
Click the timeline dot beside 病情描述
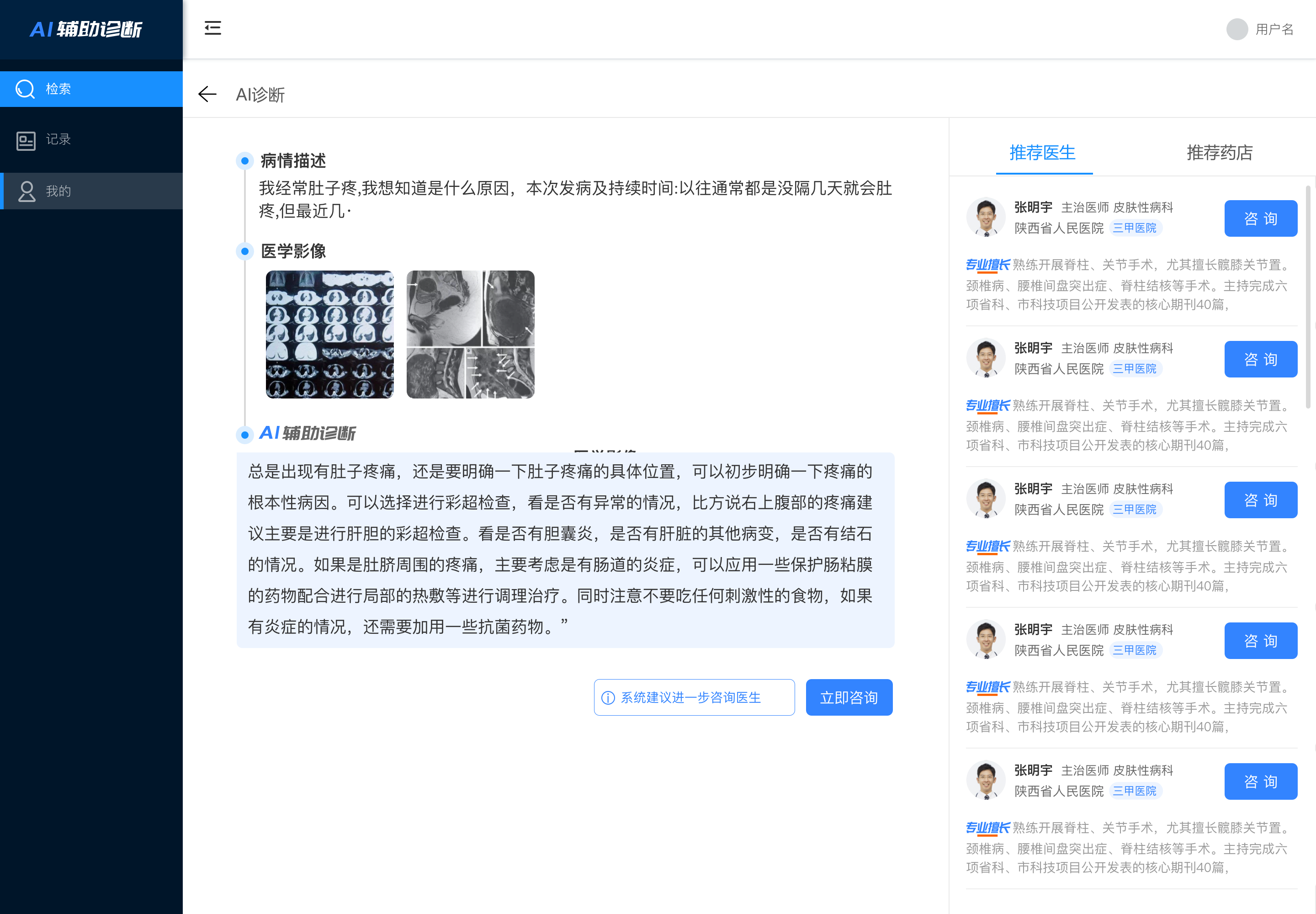245,161
